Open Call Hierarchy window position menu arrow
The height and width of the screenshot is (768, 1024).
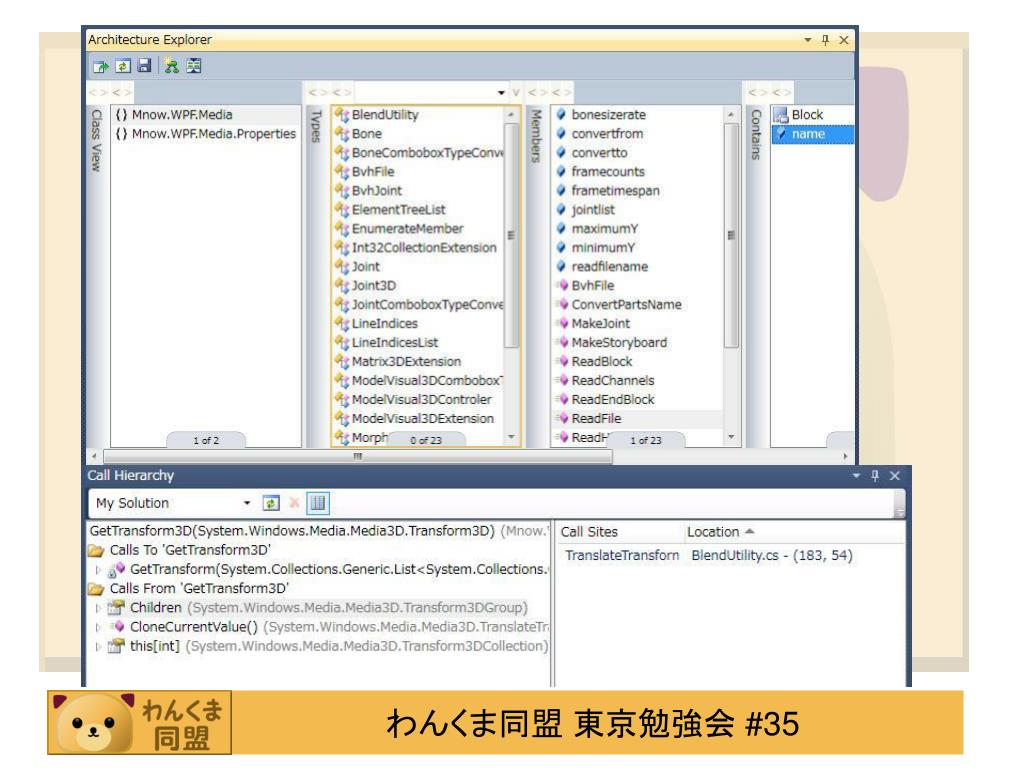[856, 475]
